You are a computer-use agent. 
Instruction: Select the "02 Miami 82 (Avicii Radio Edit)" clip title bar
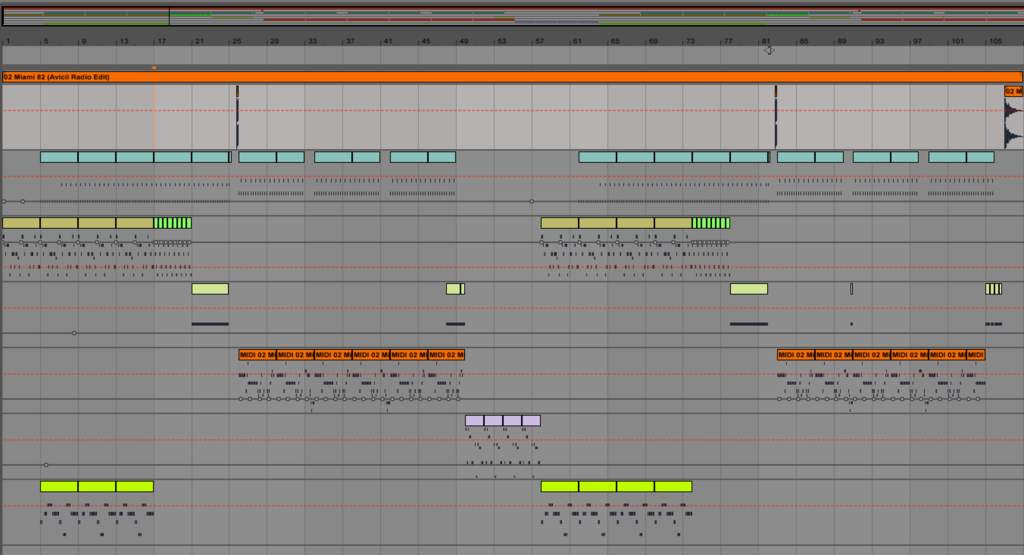click(500, 77)
